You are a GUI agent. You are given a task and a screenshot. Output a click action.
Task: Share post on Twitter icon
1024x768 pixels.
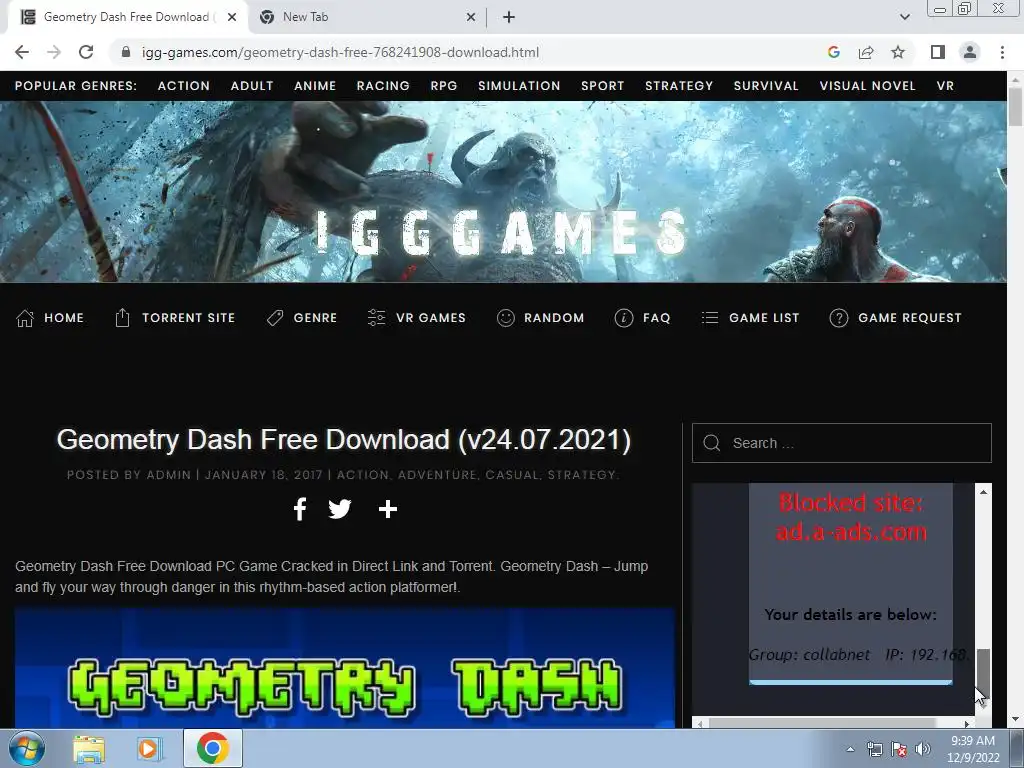point(340,509)
